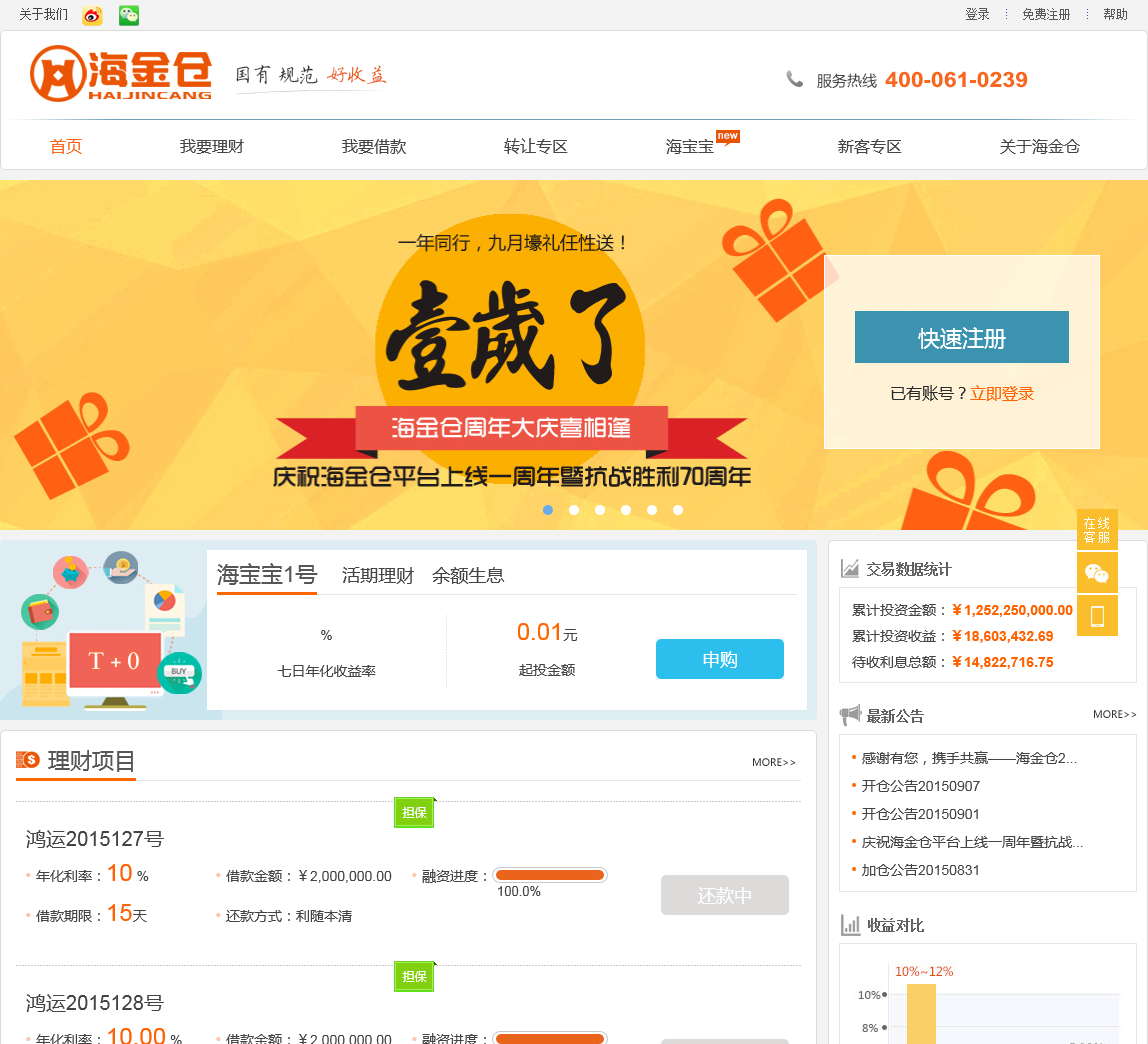Click 担保 badge on 鸿运2015127号
Image resolution: width=1148 pixels, height=1044 pixels.
click(x=414, y=813)
